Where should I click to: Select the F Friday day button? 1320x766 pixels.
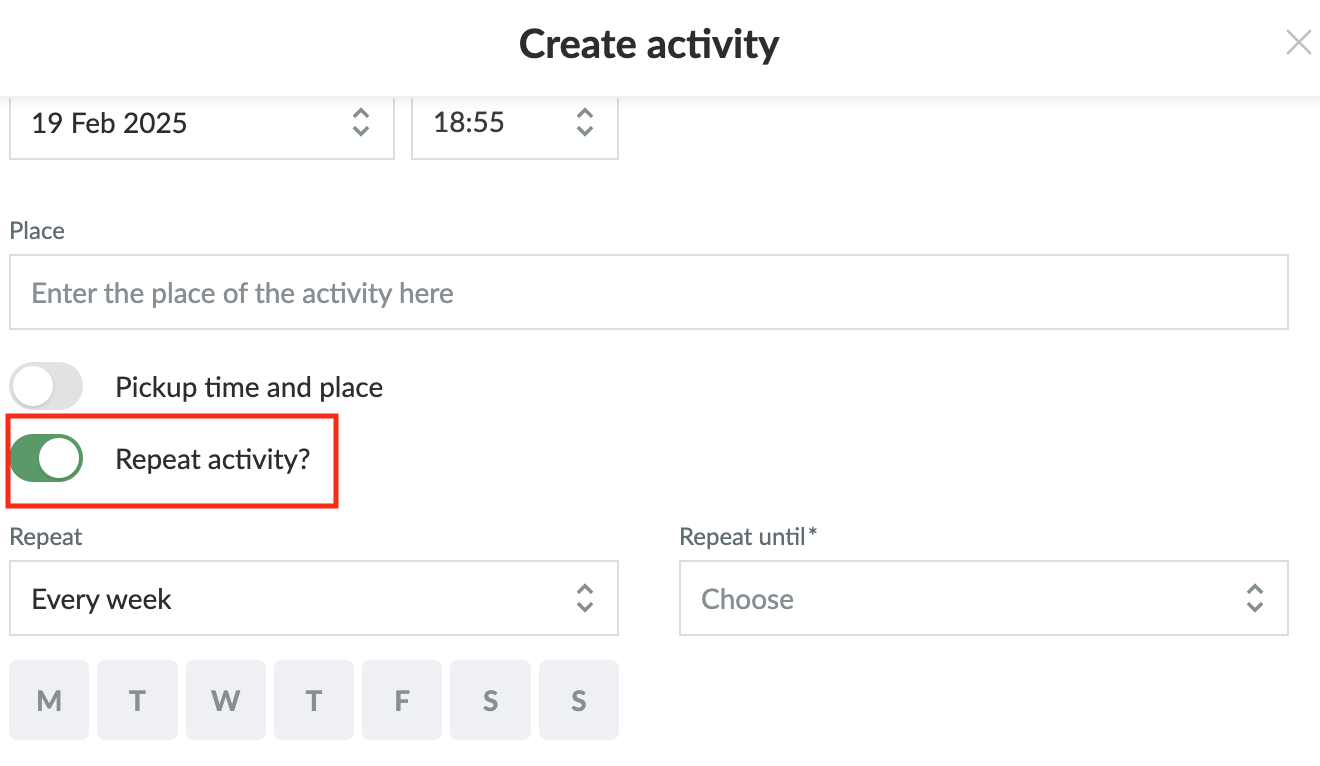[402, 700]
